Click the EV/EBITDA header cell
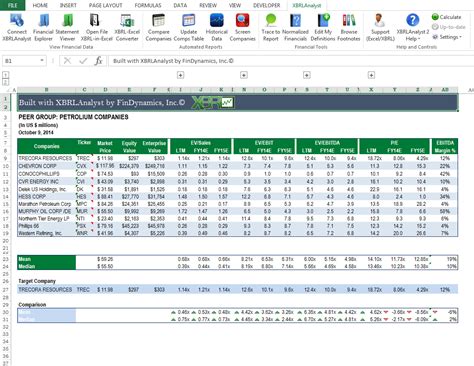 tap(327, 143)
